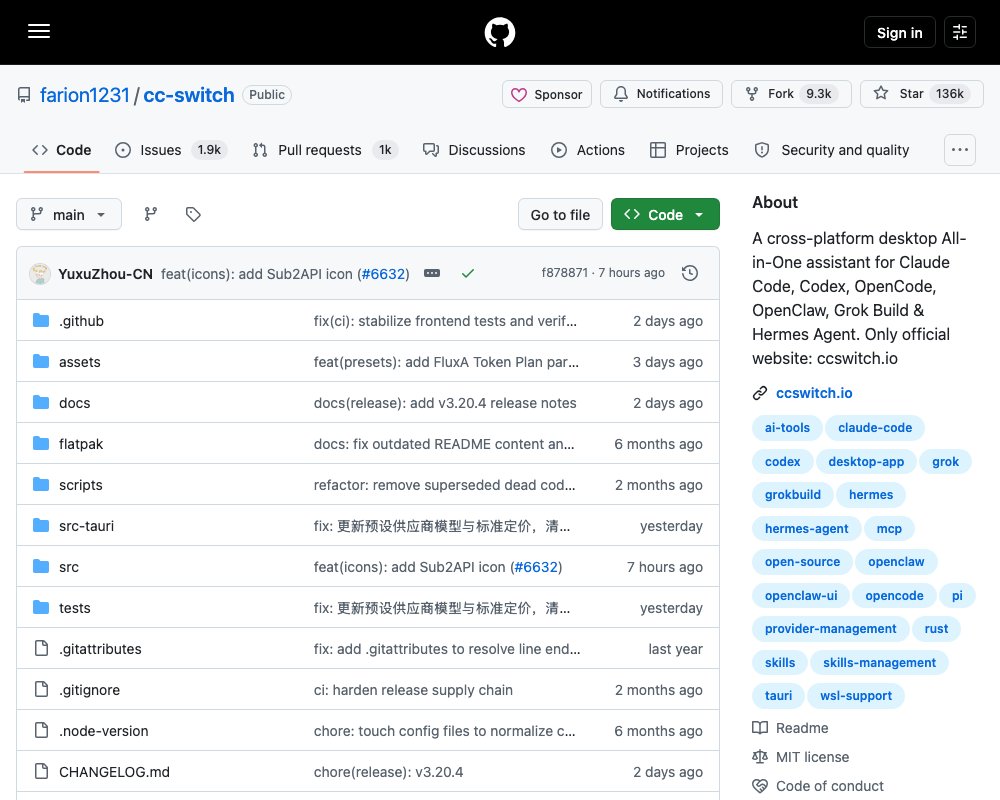Open the src folder name

coord(69,567)
